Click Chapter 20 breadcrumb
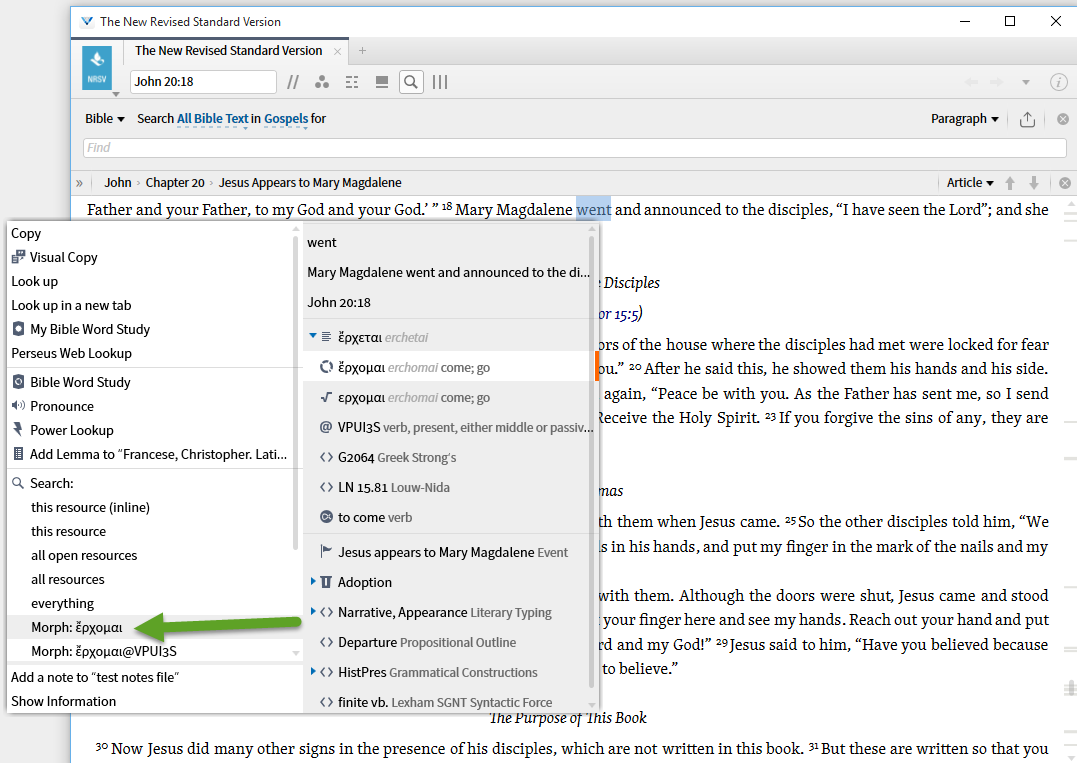The width and height of the screenshot is (1077, 763). pos(175,183)
